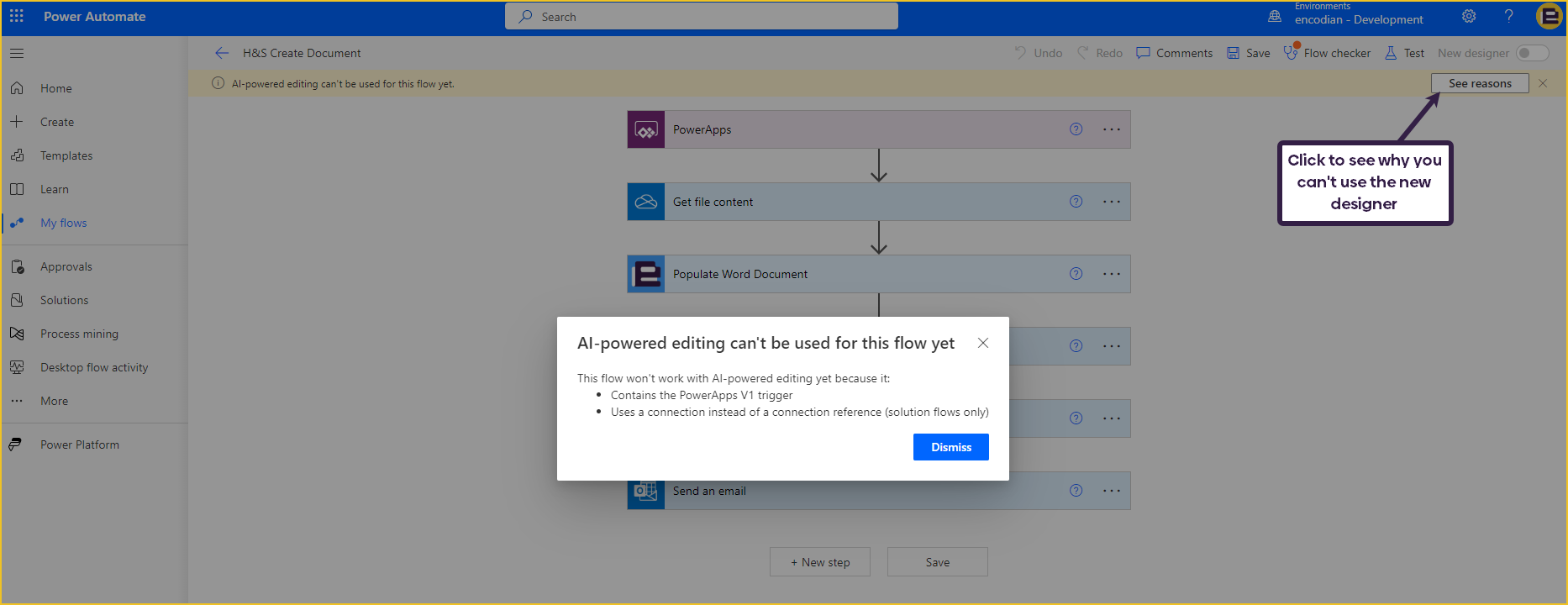Screen dimensions: 1568x605
Task: Open Settings gear icon
Action: 1469,16
